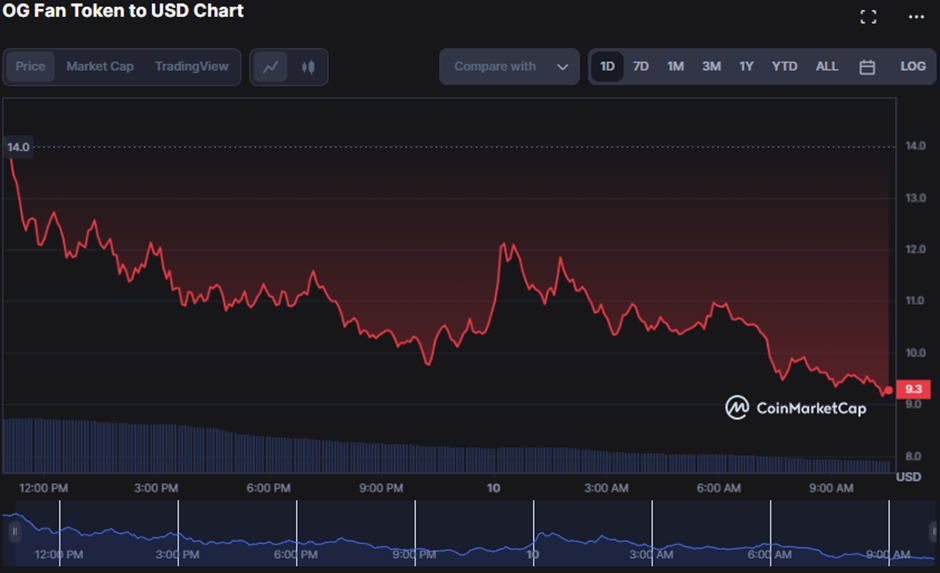Switch to candlestick chart icon
This screenshot has height=573, width=940.
coord(308,67)
